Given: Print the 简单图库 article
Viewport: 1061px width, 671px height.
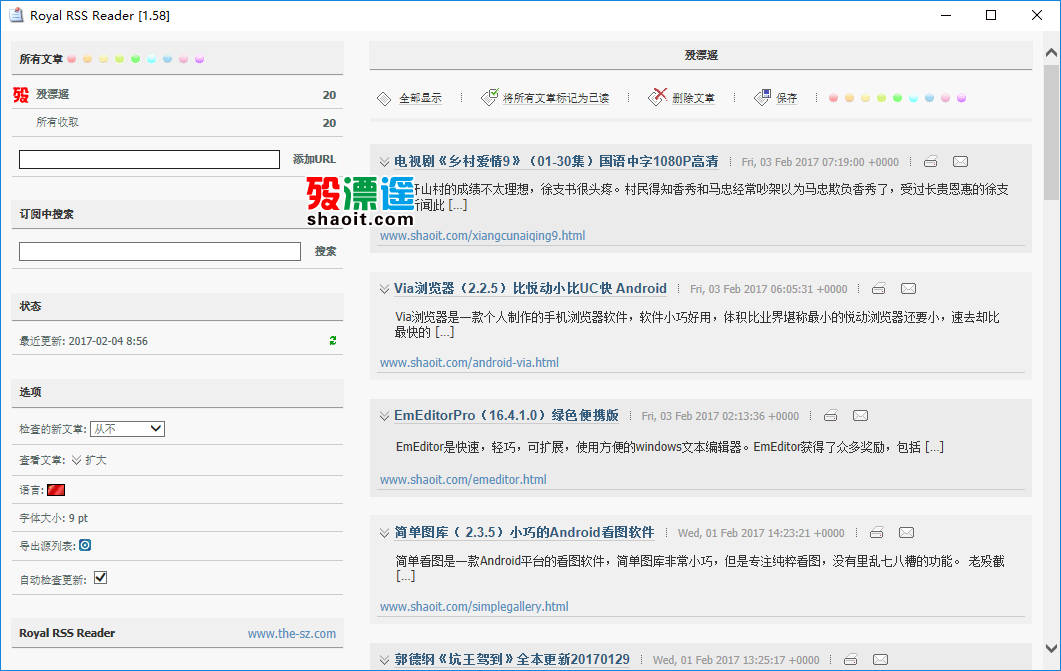Looking at the screenshot, I should pos(876,533).
